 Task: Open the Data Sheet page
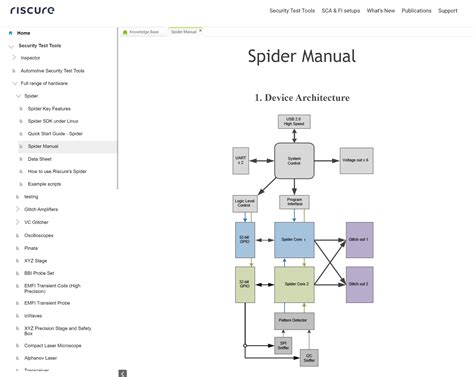coord(40,159)
